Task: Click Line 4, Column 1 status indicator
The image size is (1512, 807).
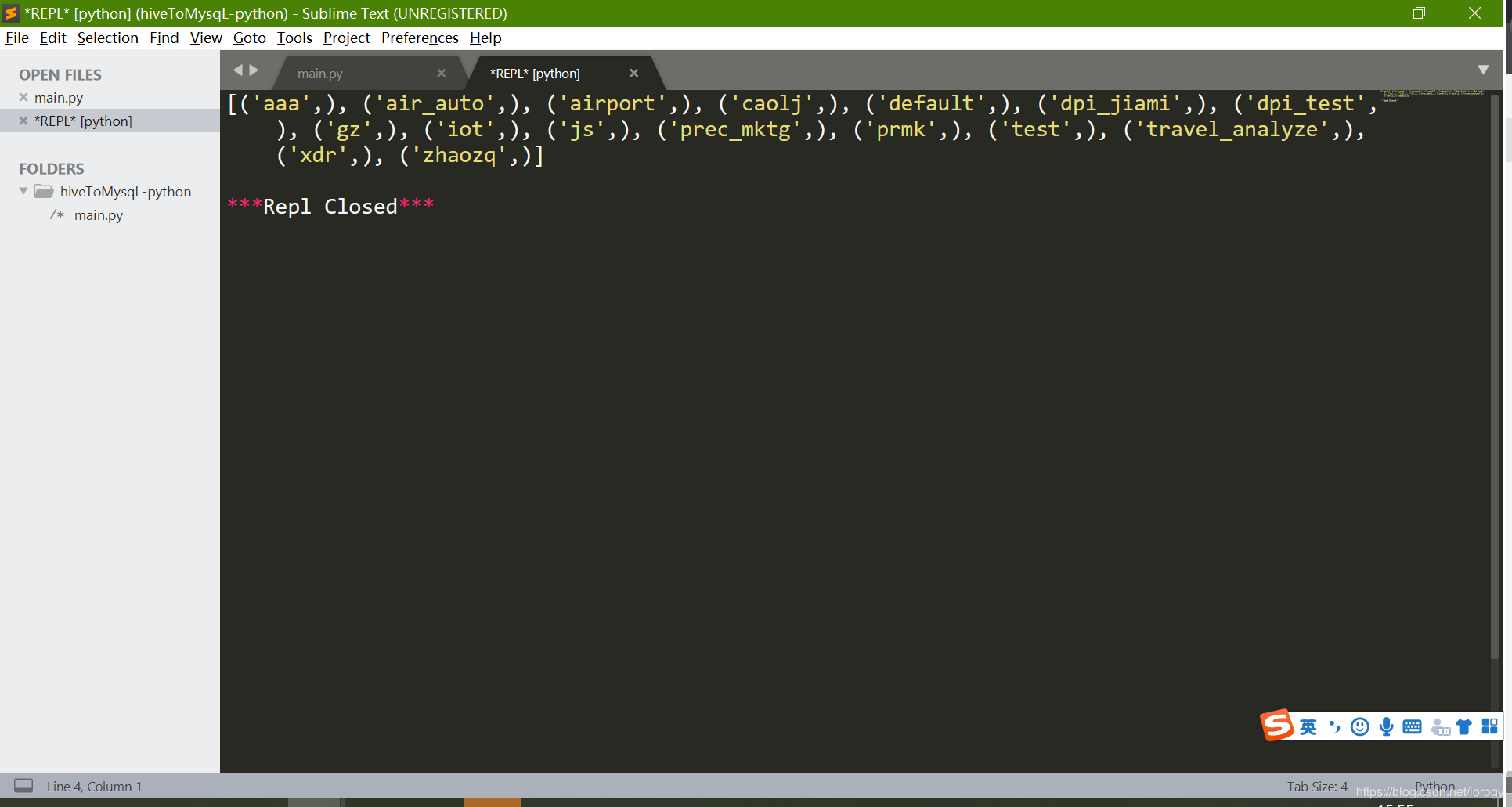Action: [x=94, y=786]
